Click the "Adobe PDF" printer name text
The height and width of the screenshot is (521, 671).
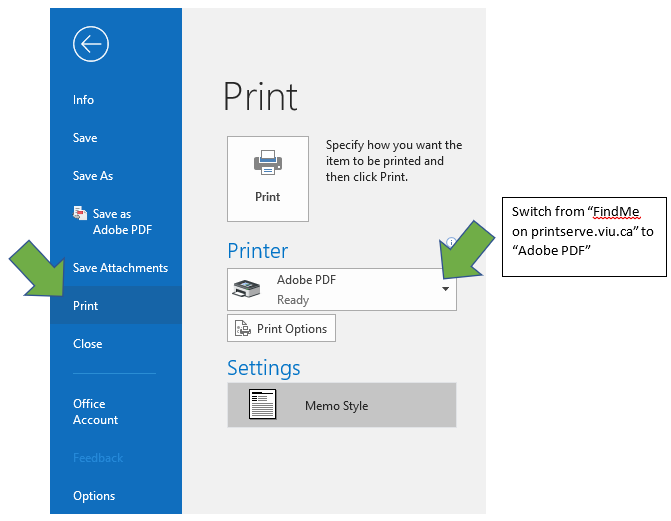306,280
